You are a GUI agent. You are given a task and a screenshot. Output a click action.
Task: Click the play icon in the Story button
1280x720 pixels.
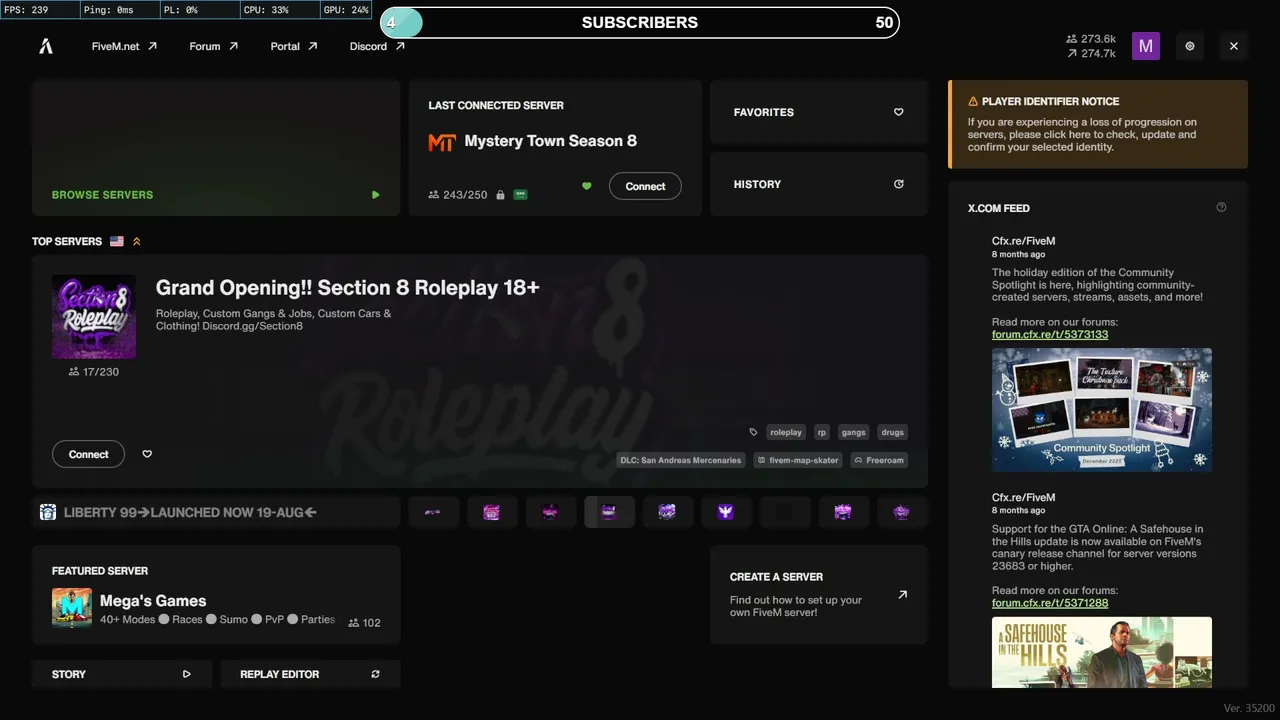coord(186,674)
